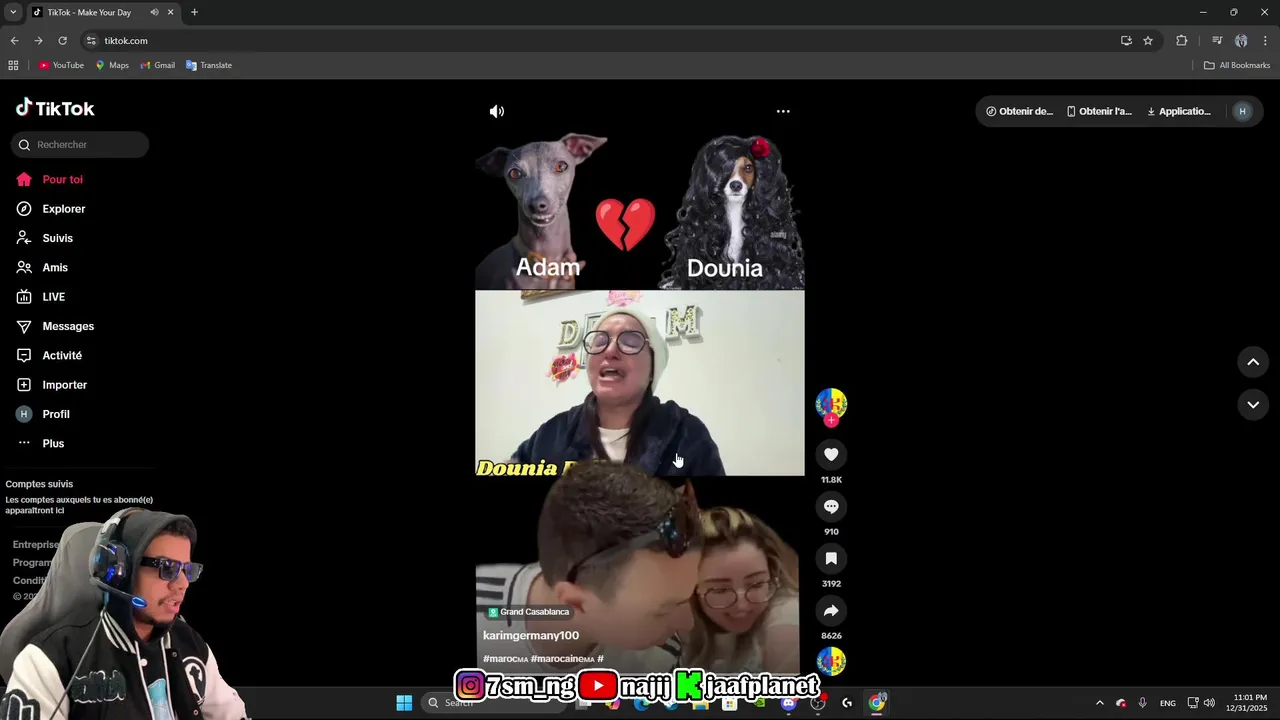Open the H profile avatar menu

[x=1242, y=112]
